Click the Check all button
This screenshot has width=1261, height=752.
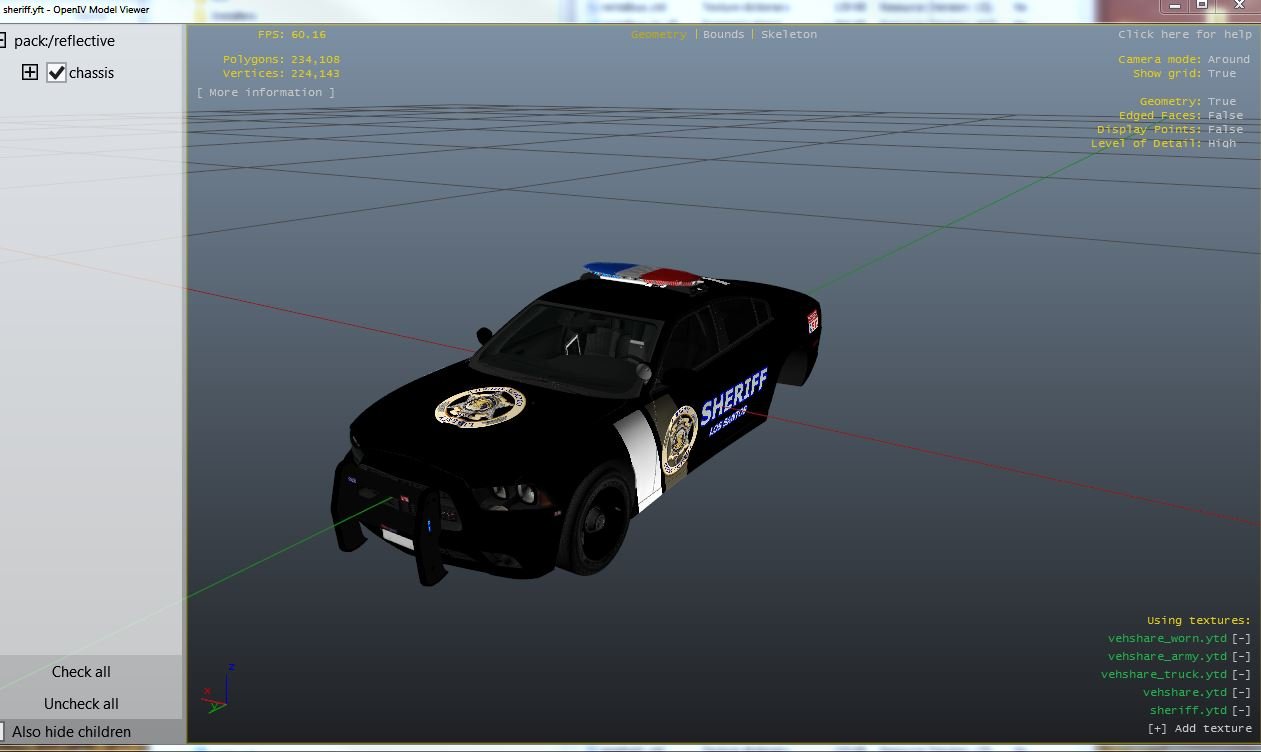point(81,672)
